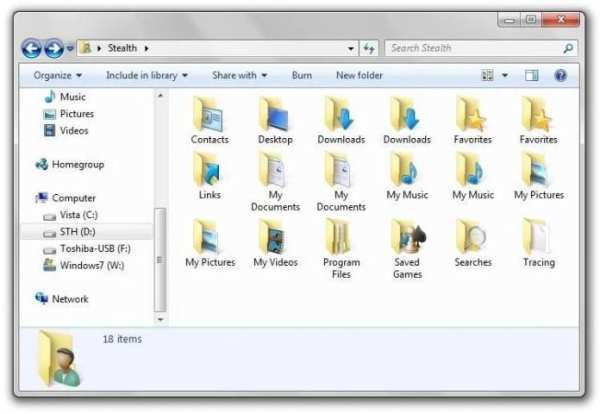Select Network in the navigation pane
Screen dimensions: 600x414
(x=62, y=299)
